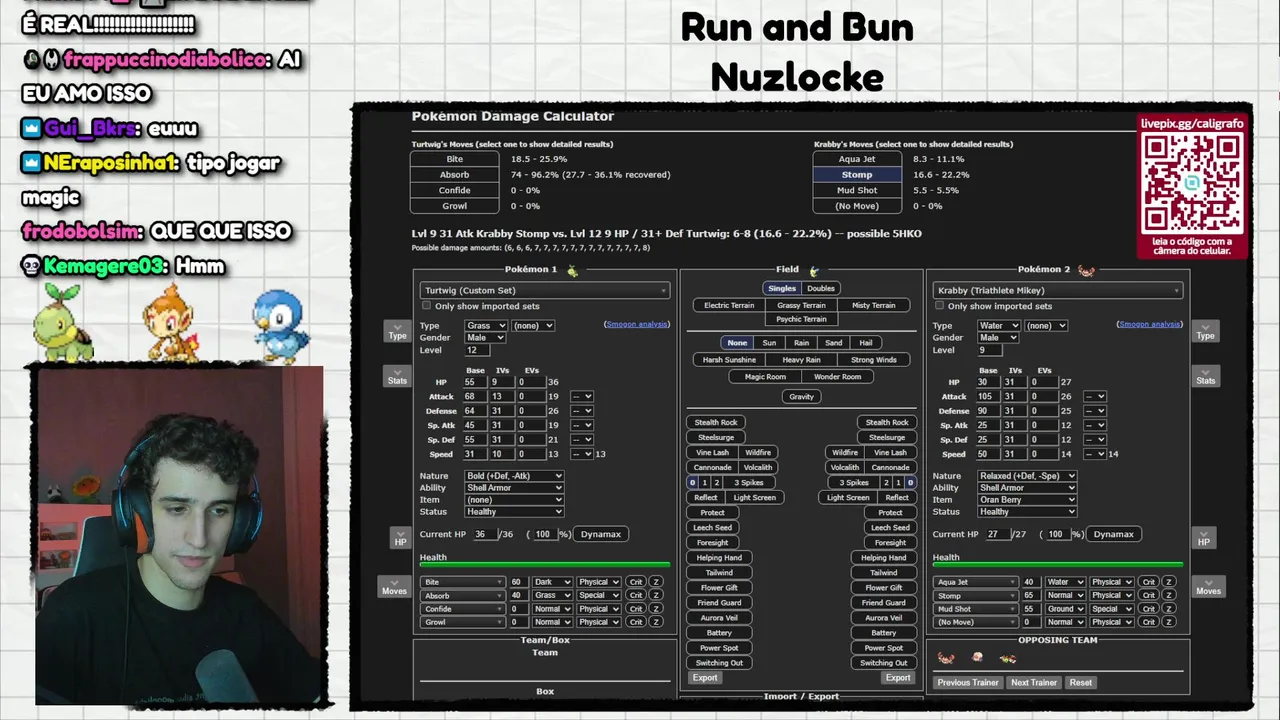Screen dimensions: 1280x720
Task: Click the Chimchar starter image on stream overlay
Action: pyautogui.click(x=171, y=322)
